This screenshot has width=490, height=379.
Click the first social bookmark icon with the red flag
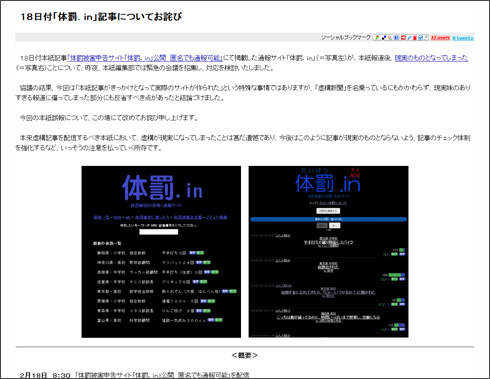377,38
